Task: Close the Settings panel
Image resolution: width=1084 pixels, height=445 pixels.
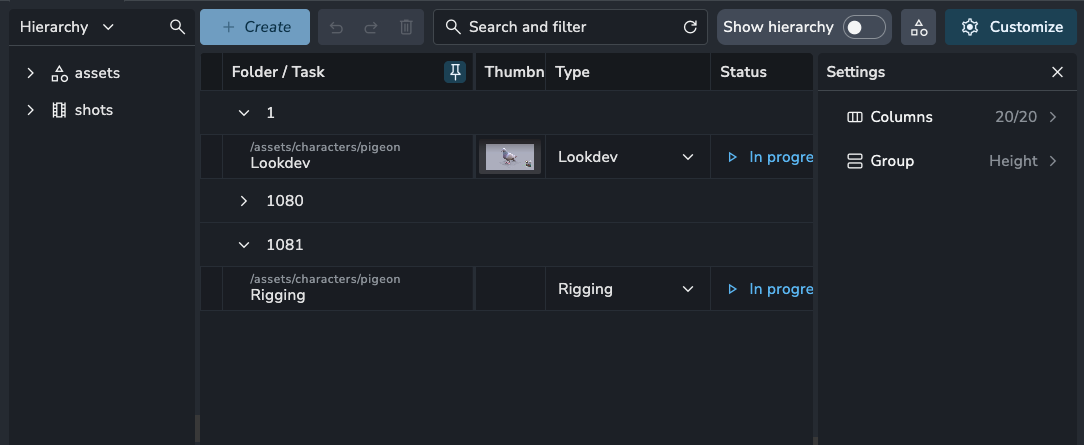Action: point(1057,72)
